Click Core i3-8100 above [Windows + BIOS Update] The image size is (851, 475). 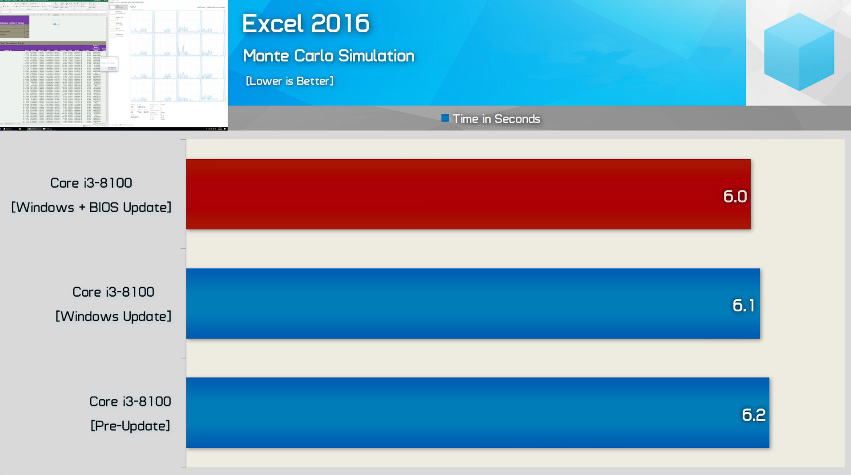click(x=91, y=183)
